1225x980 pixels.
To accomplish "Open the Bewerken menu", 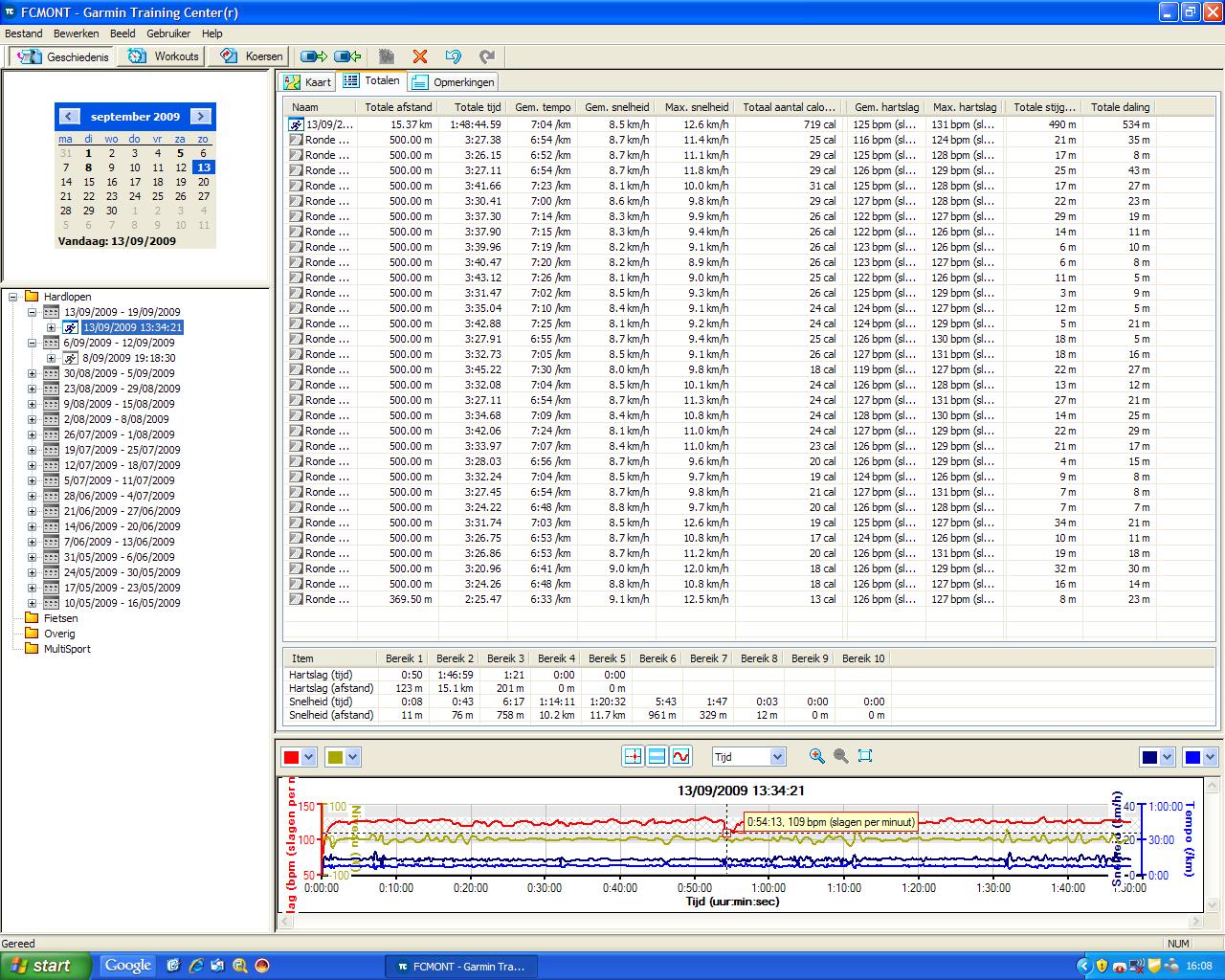I will [x=76, y=33].
